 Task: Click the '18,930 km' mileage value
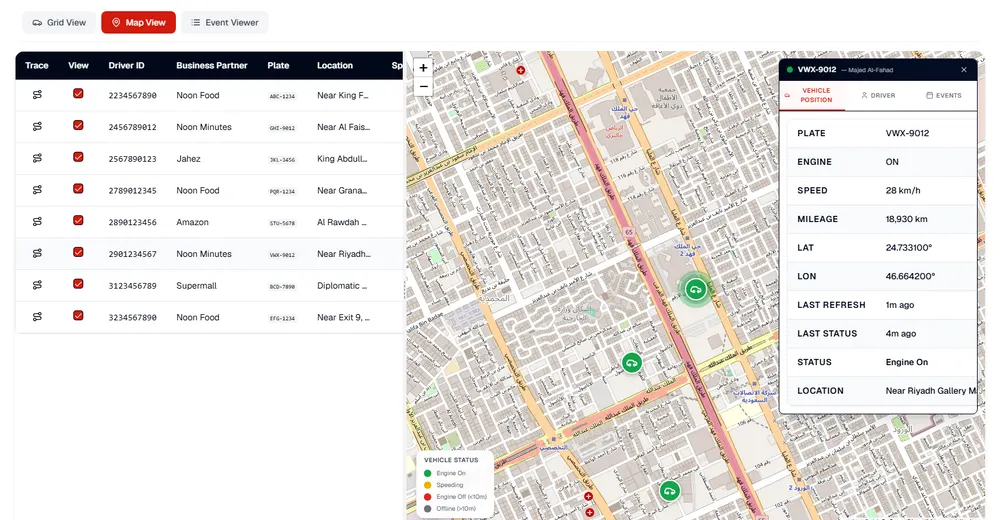coord(906,219)
